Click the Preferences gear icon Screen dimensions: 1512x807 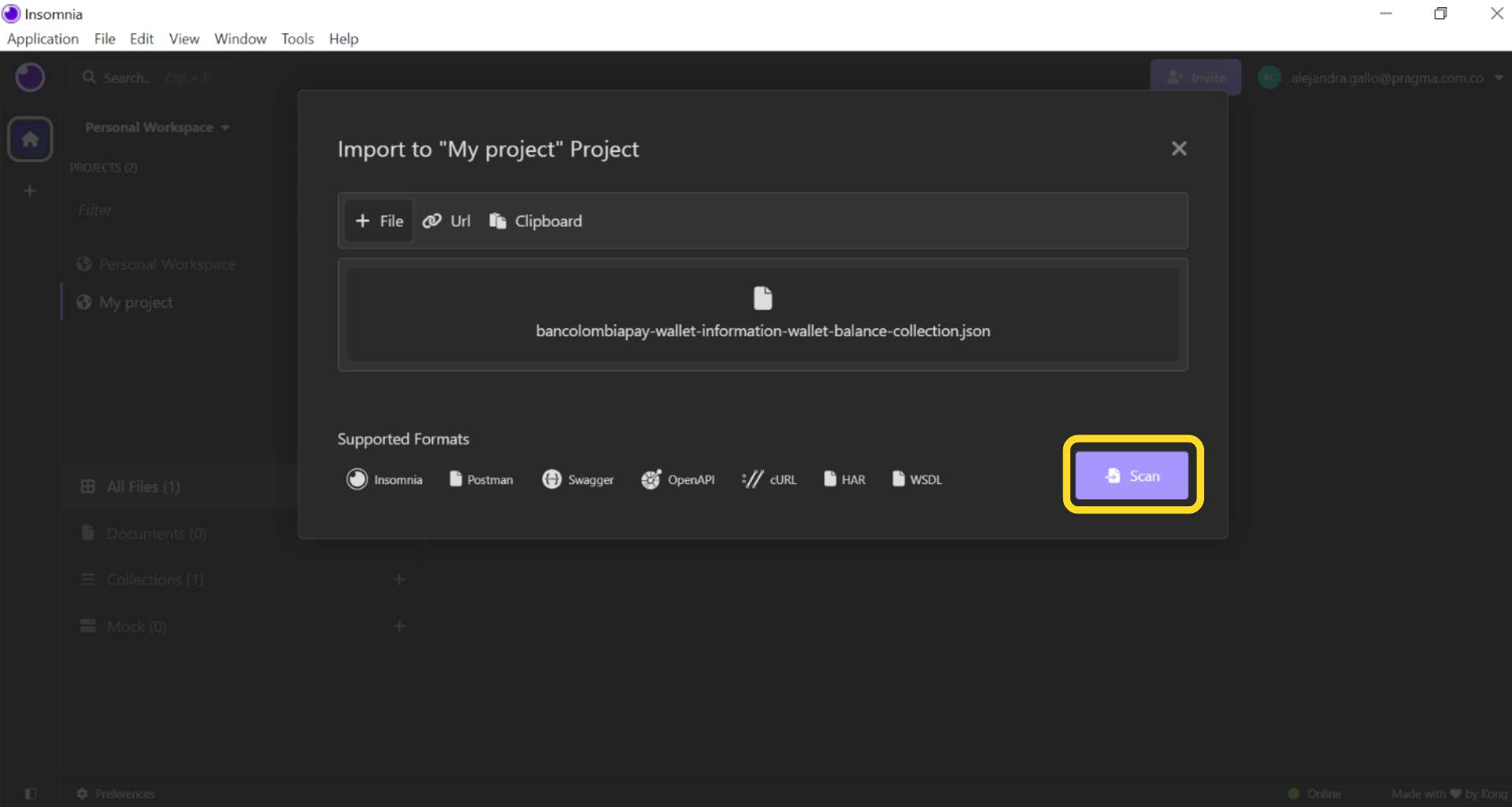click(x=82, y=794)
